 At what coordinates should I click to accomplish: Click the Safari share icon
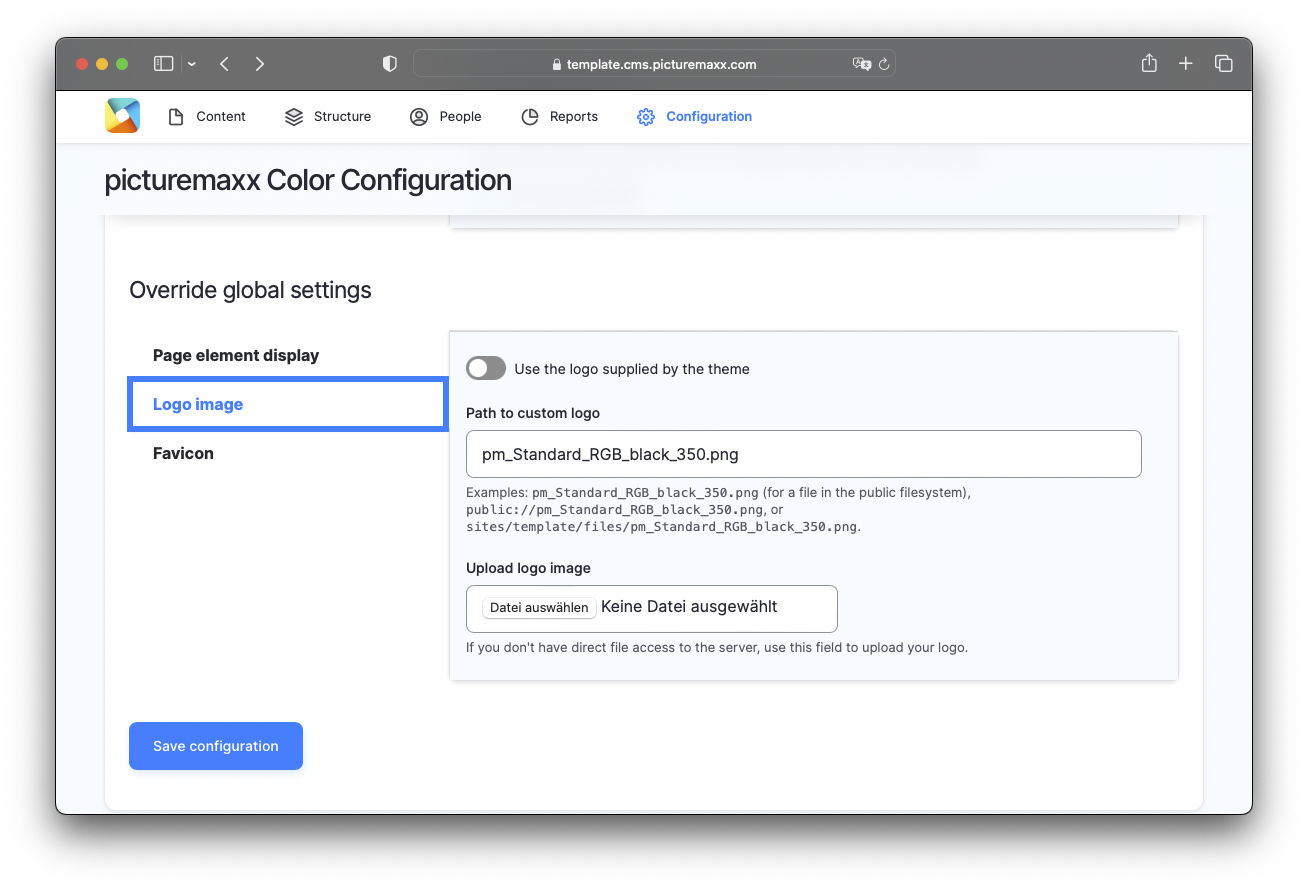[x=1149, y=63]
